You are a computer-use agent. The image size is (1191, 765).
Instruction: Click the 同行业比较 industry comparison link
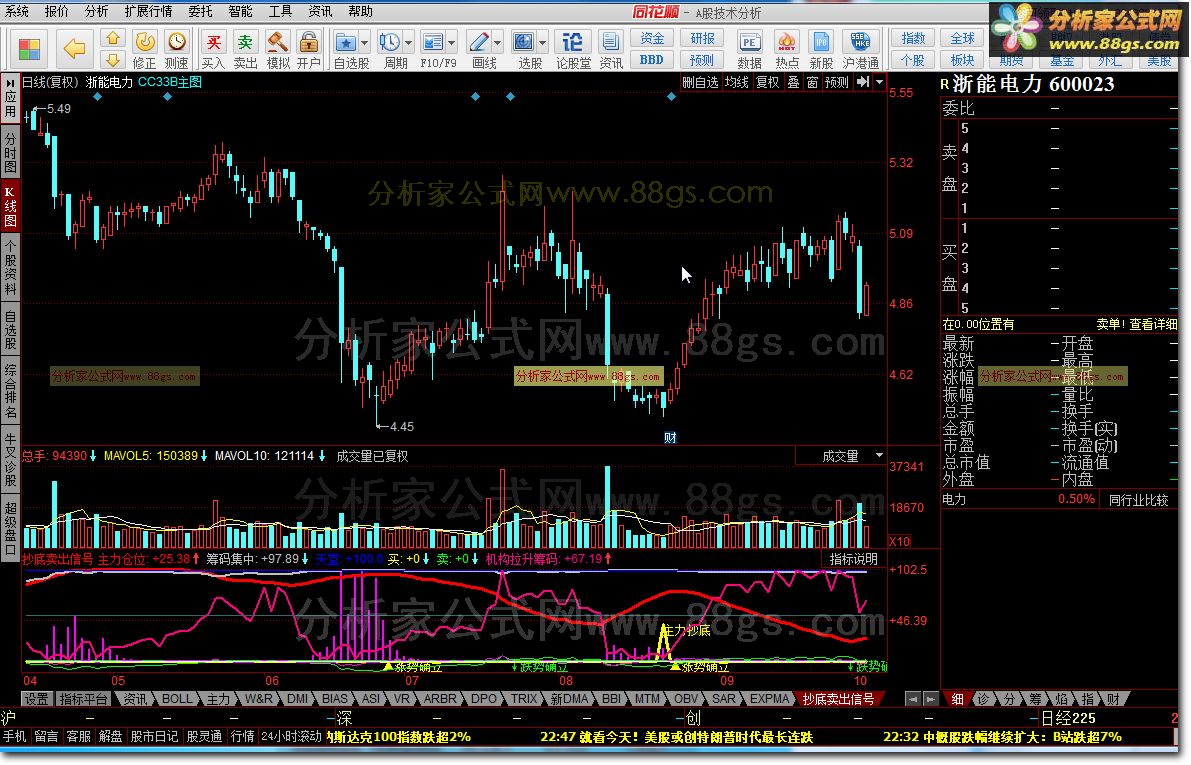tap(1138, 500)
